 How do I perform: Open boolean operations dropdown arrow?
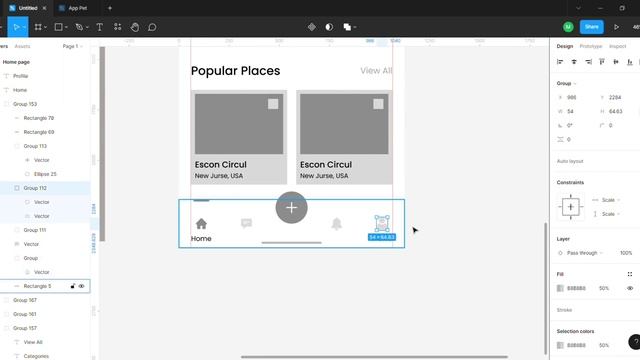pos(355,27)
